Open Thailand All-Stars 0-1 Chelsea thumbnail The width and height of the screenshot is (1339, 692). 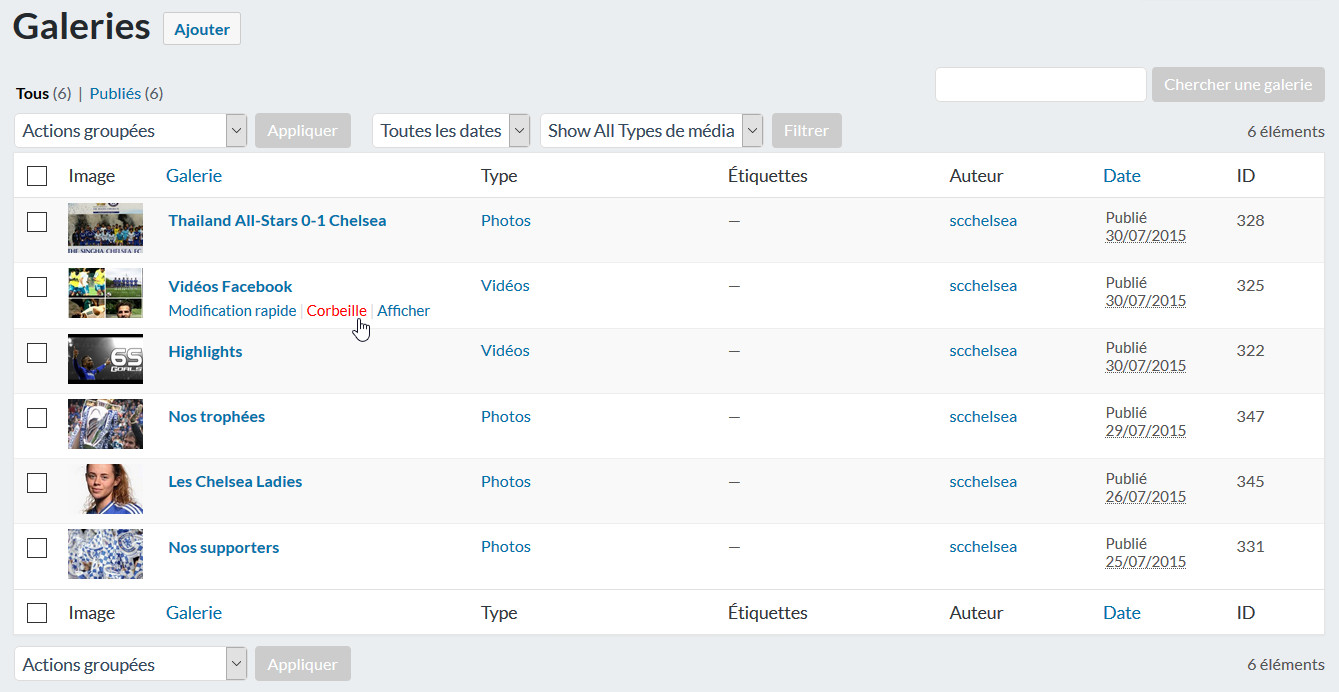click(105, 229)
